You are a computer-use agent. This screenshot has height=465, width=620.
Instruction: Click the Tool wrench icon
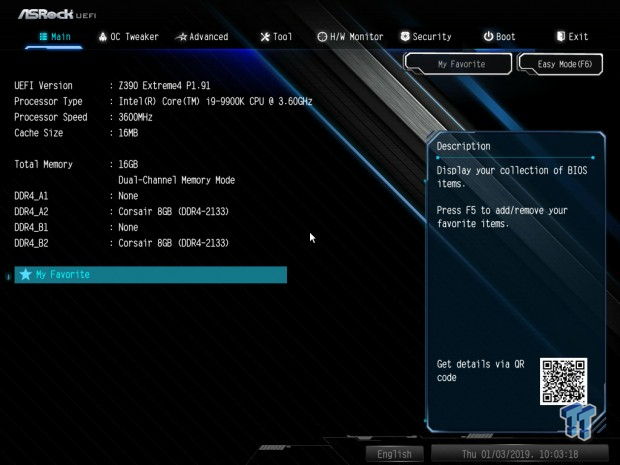[x=265, y=37]
